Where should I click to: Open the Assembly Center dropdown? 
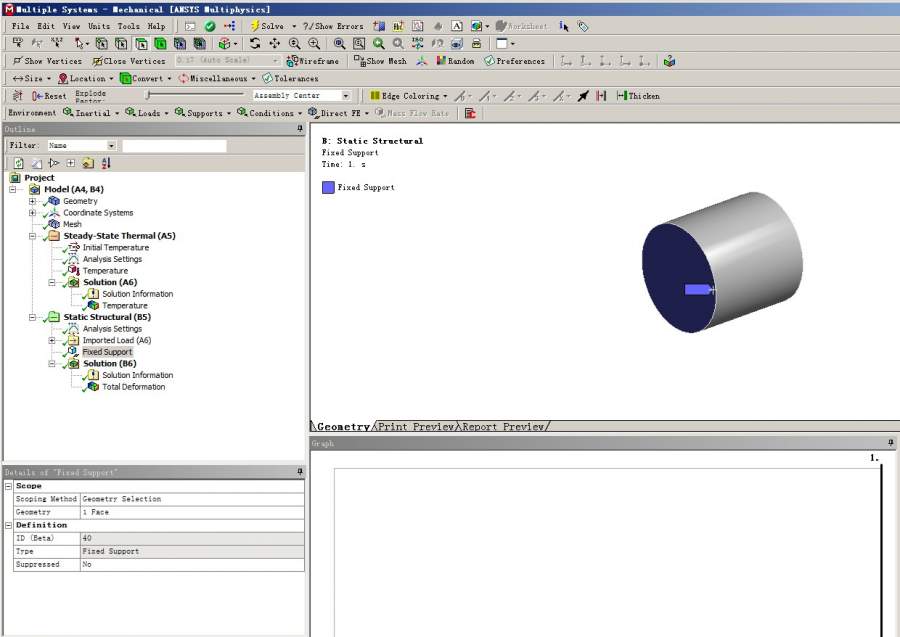tap(346, 96)
